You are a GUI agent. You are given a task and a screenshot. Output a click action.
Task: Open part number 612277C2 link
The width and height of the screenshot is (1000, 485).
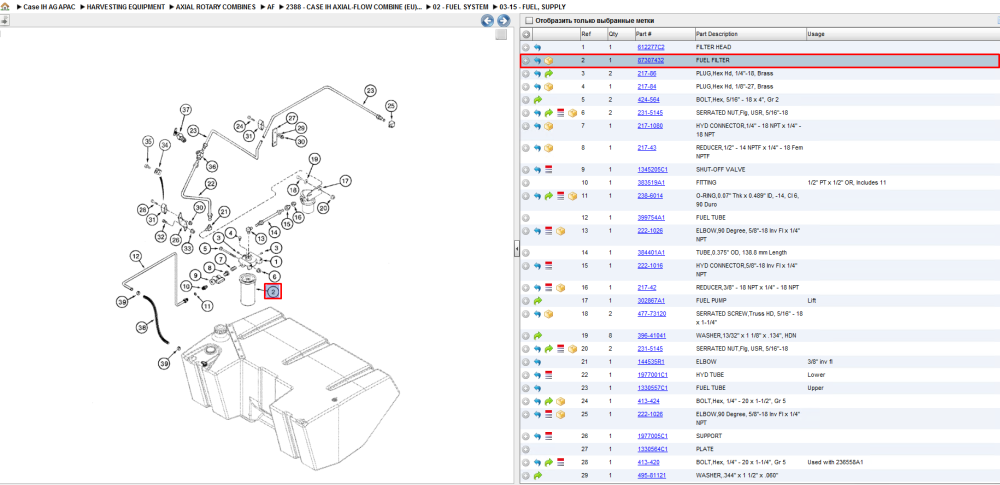651,47
